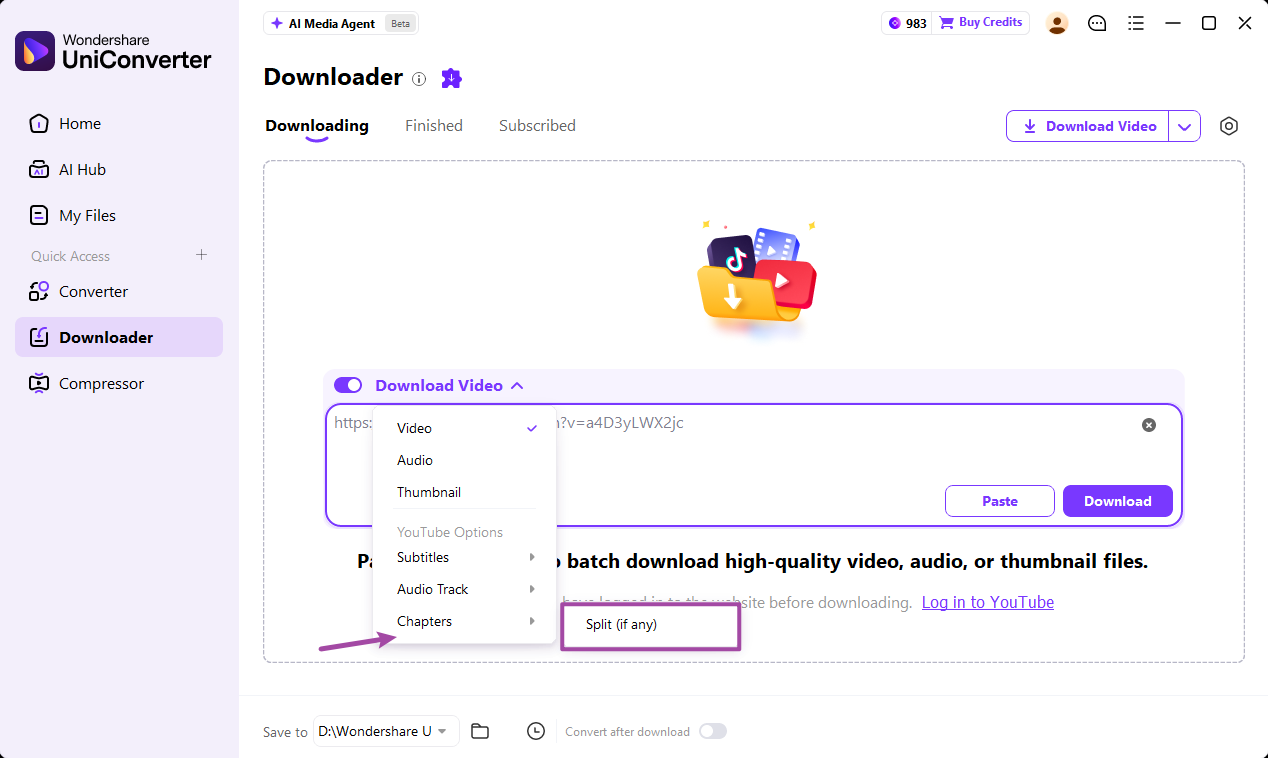This screenshot has width=1268, height=758.
Task: Open the output folder icon
Action: tap(480, 731)
